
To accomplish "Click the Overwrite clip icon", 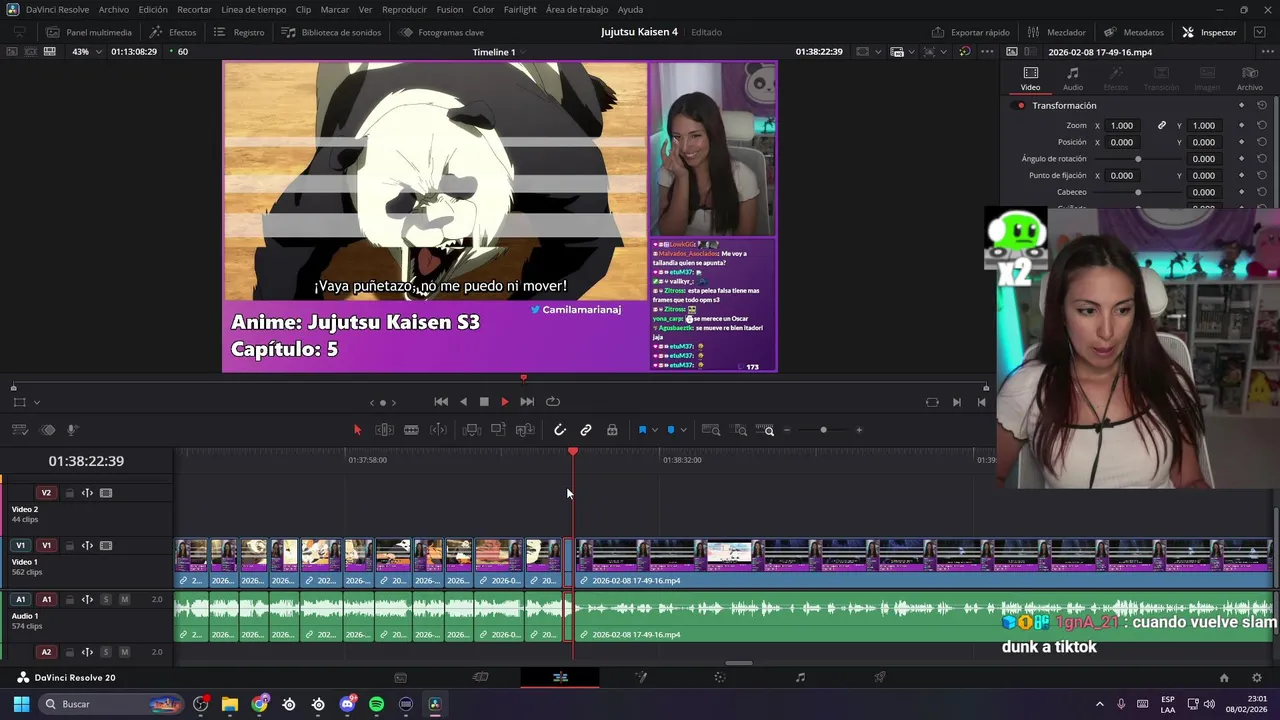I will point(498,430).
